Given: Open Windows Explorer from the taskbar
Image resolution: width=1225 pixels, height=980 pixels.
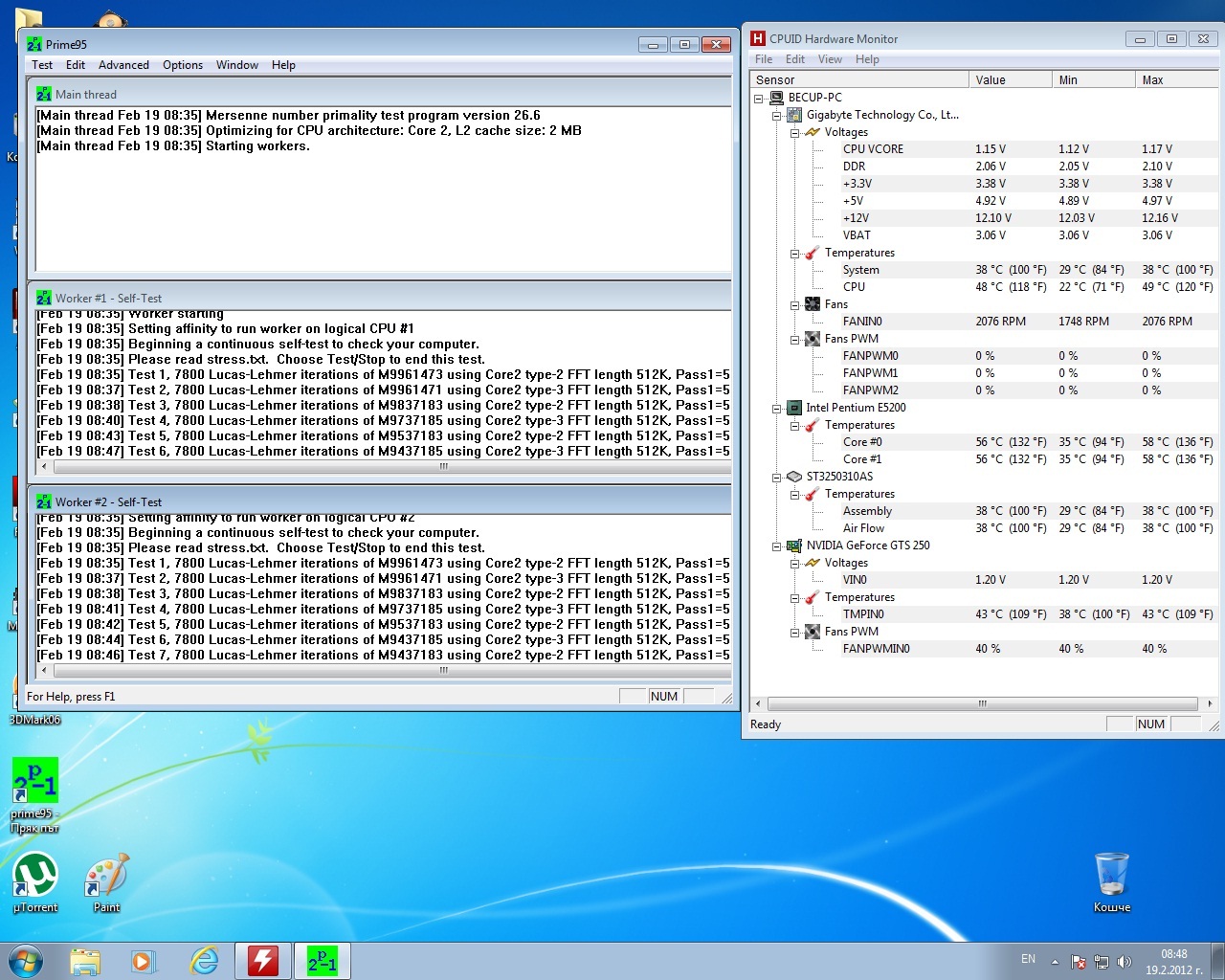Looking at the screenshot, I should tap(85, 961).
